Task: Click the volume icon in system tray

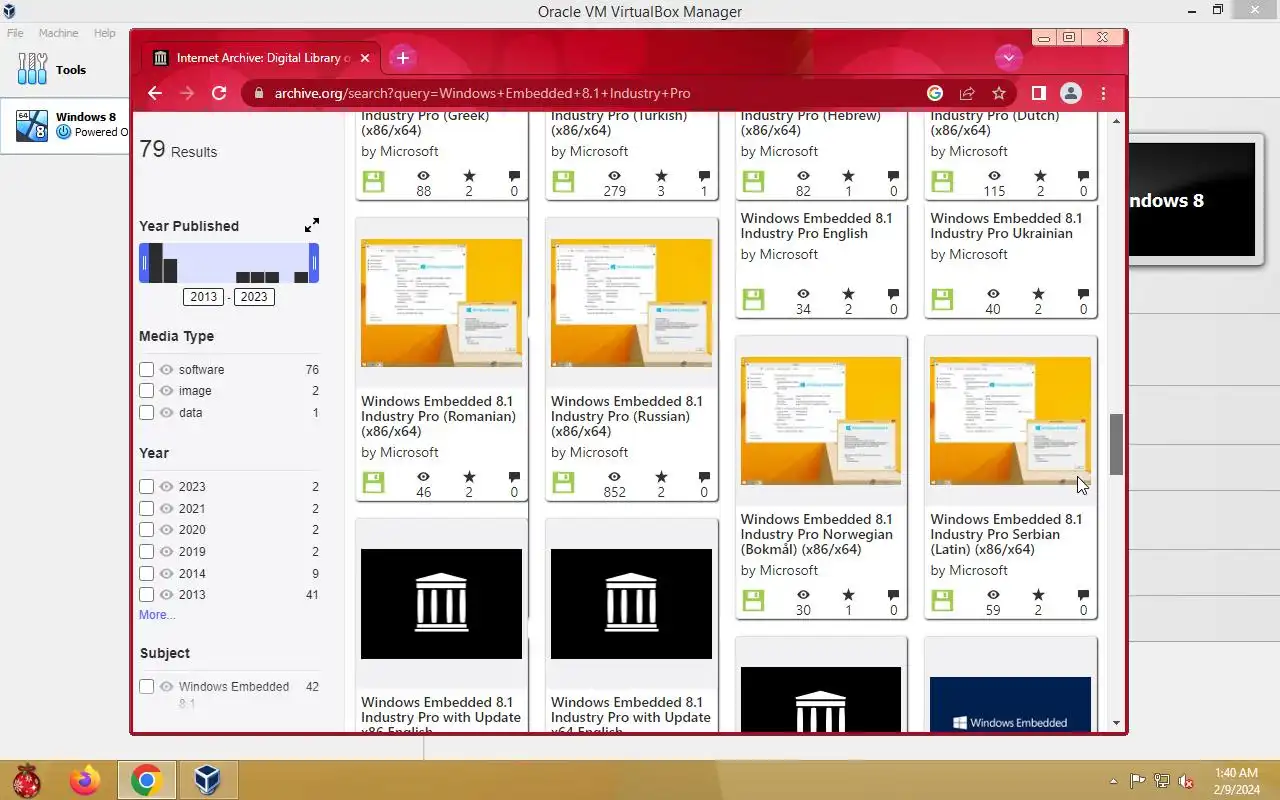Action: pos(1186,781)
